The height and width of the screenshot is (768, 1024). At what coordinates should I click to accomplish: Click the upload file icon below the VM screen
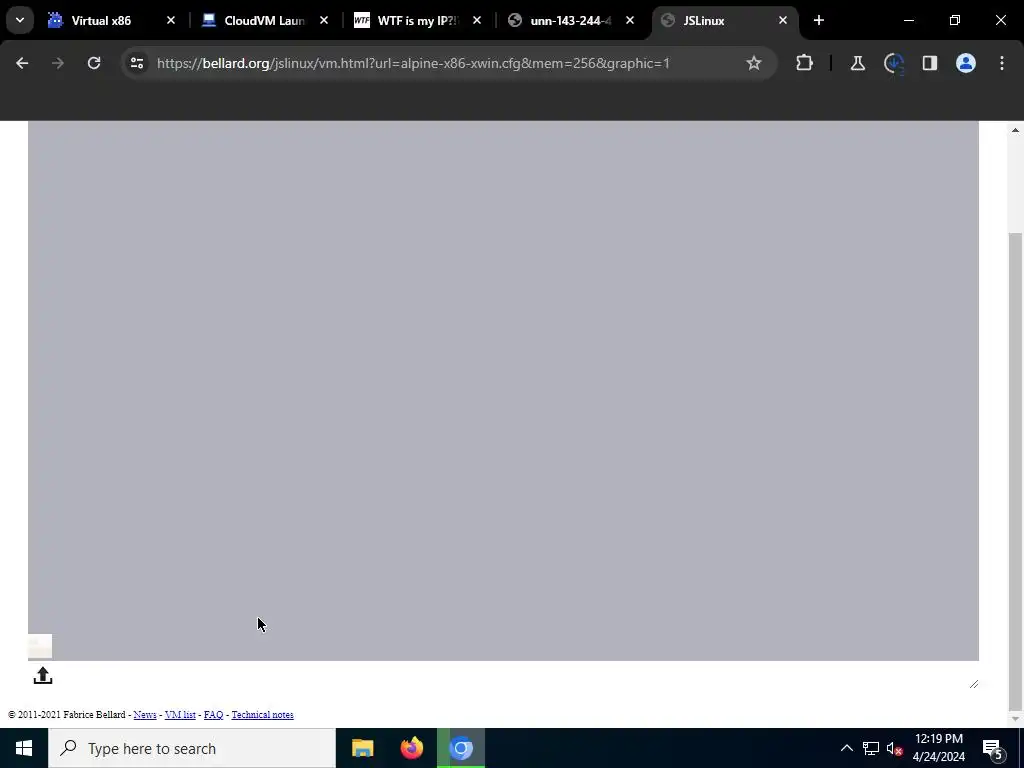[x=42, y=675]
